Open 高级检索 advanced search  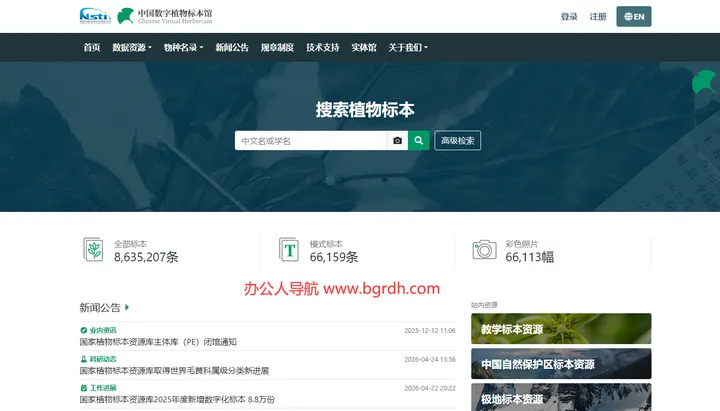pyautogui.click(x=457, y=141)
